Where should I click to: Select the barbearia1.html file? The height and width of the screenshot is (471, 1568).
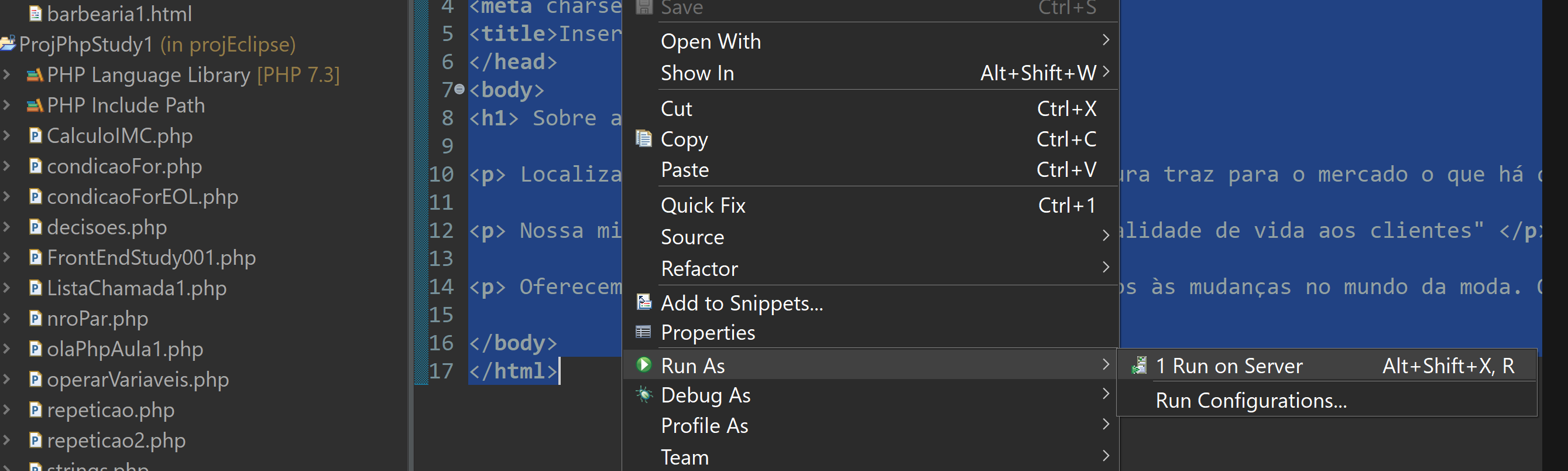pyautogui.click(x=119, y=13)
